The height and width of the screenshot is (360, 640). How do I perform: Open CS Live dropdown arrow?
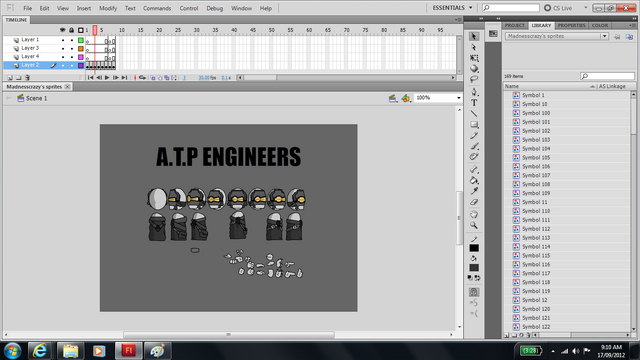[586, 8]
